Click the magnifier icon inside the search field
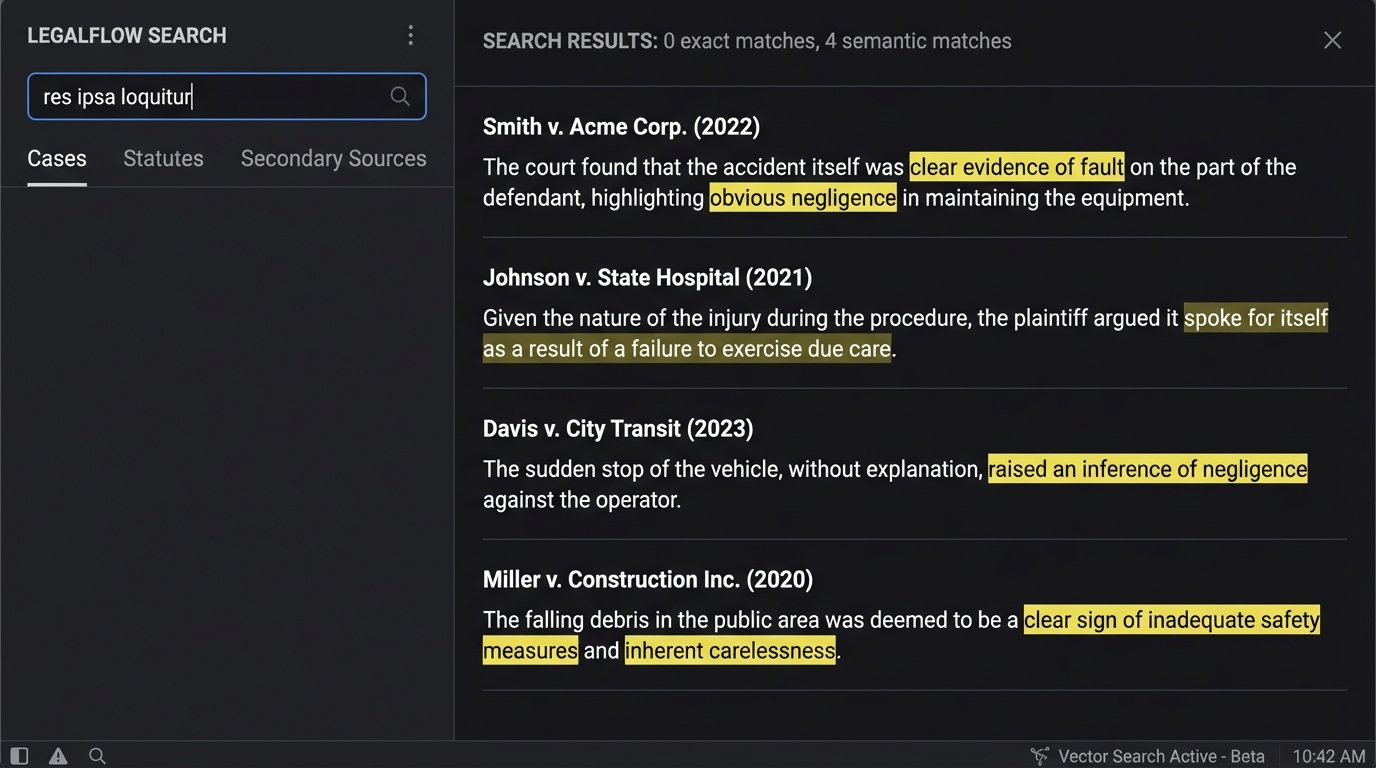This screenshot has height=768, width=1376. click(400, 96)
